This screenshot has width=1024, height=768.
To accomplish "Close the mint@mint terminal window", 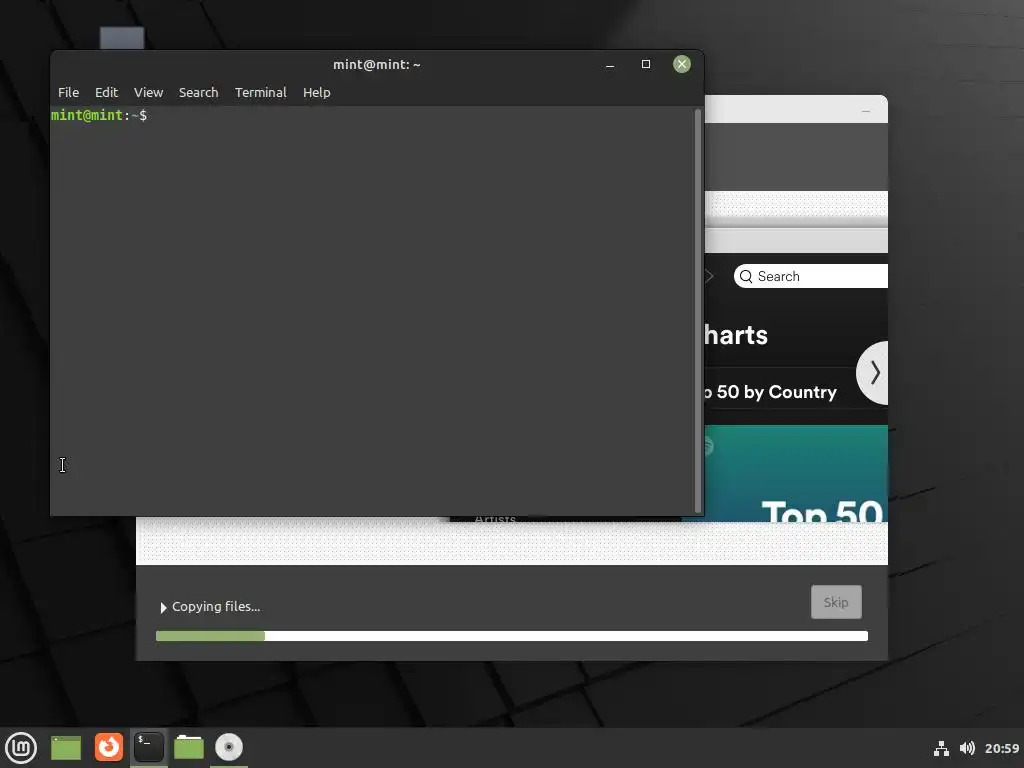I will (x=682, y=64).
